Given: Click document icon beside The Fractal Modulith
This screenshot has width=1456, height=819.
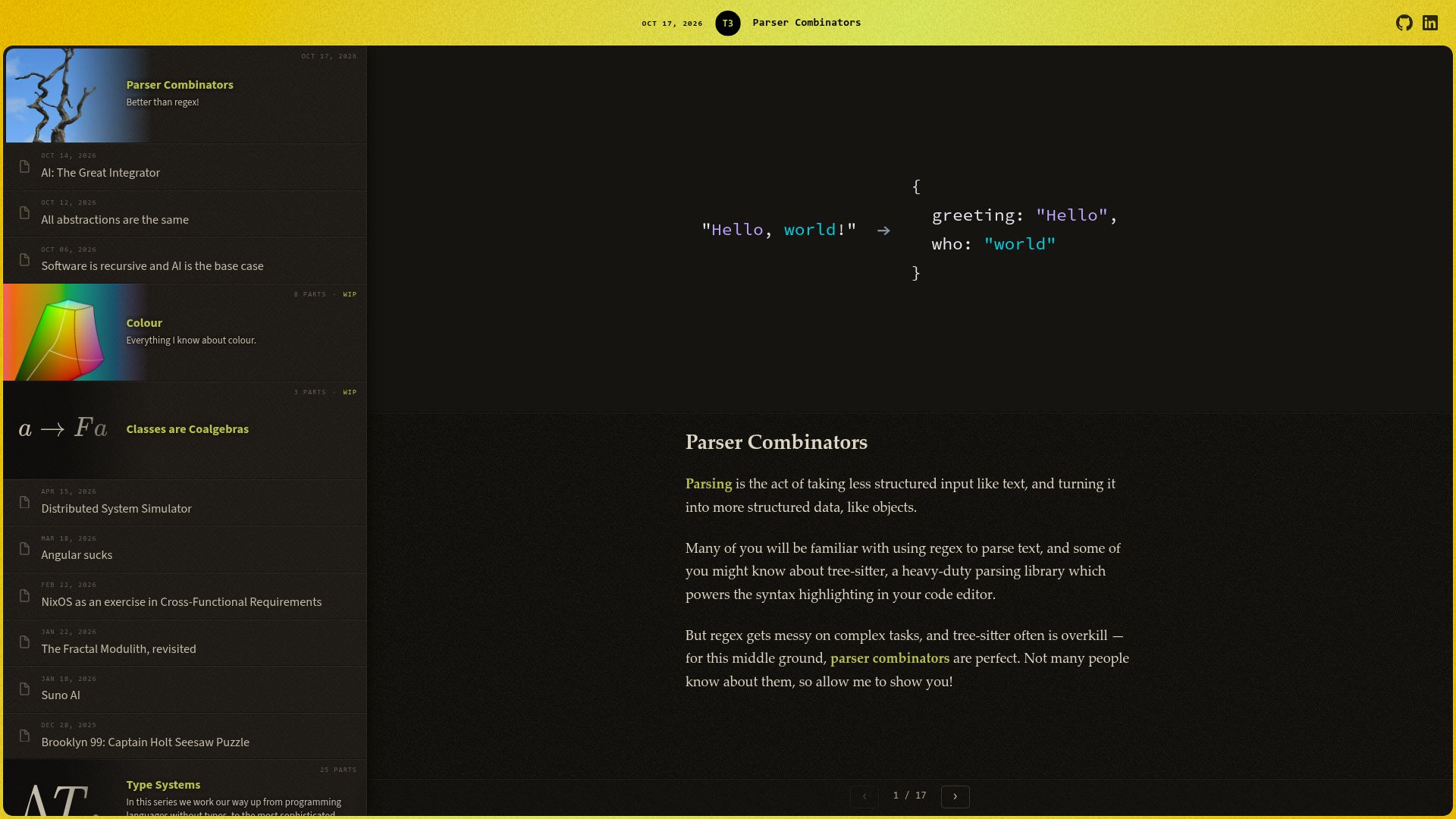Looking at the screenshot, I should tap(24, 642).
